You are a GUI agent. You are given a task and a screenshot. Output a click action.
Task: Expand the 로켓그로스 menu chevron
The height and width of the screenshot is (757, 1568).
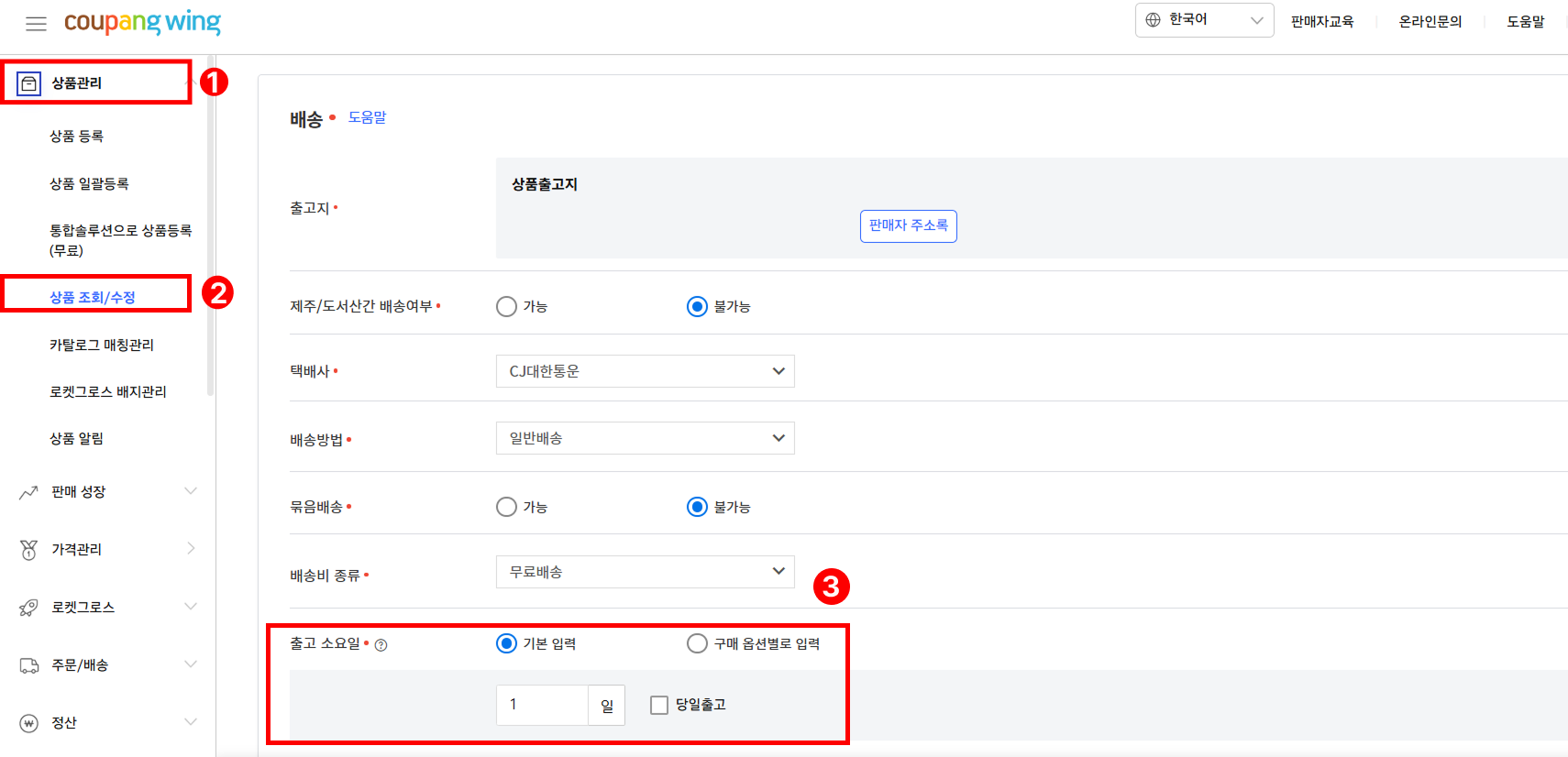191,607
